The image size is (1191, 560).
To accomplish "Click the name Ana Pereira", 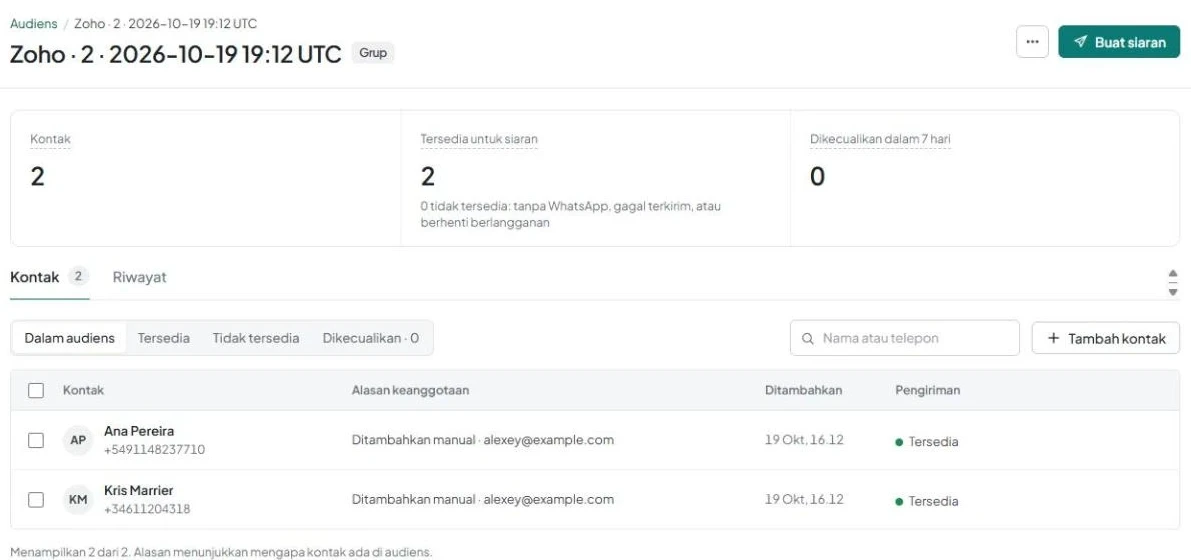I will coord(139,431).
